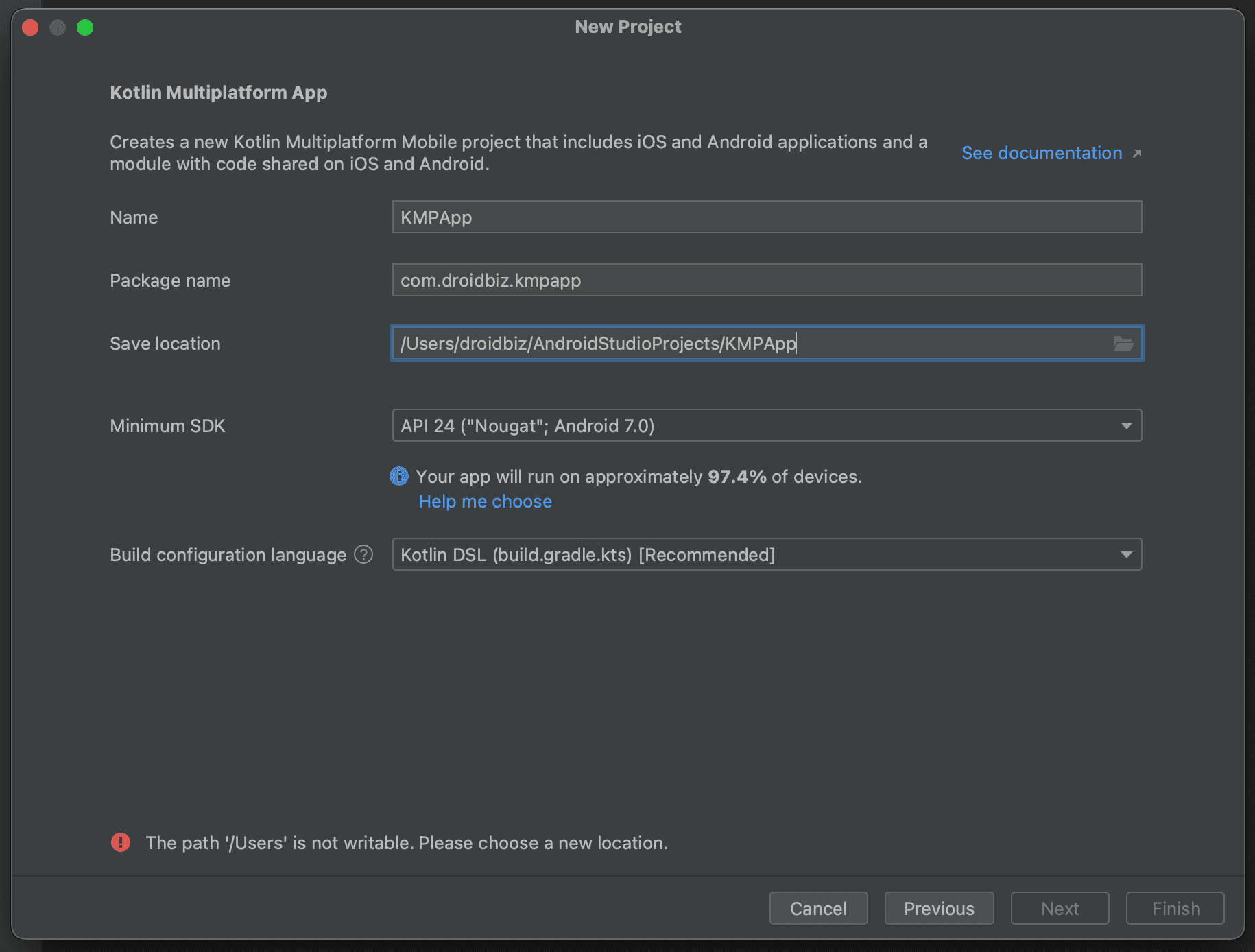Focus the Name input field
This screenshot has height=952, width=1255.
coord(767,217)
